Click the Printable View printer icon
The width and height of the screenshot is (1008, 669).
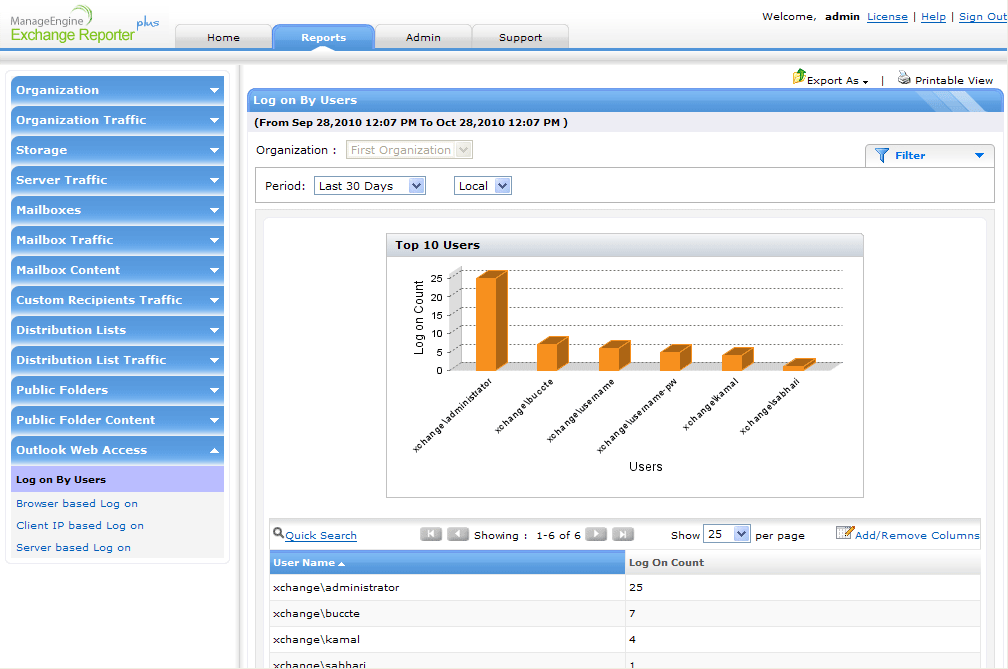904,78
